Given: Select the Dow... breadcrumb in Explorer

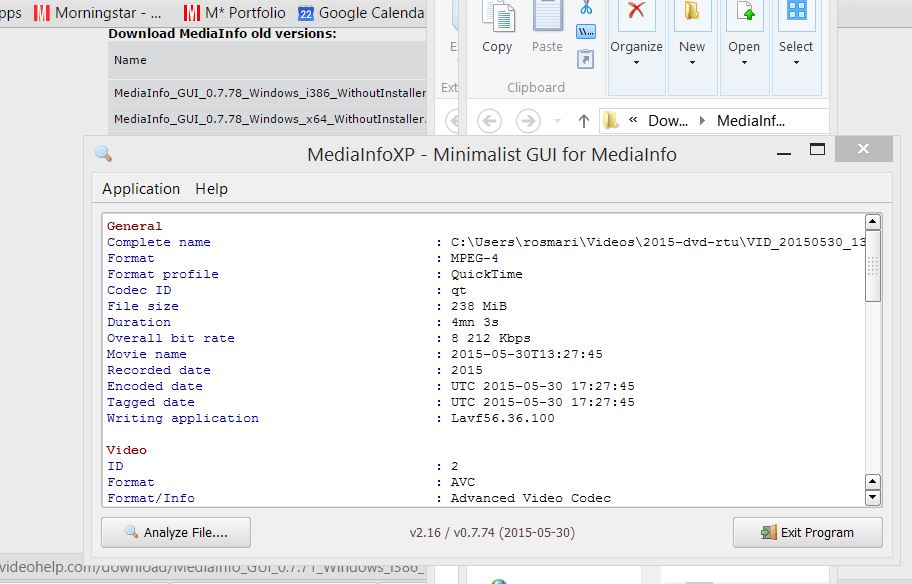Looking at the screenshot, I should coord(668,120).
